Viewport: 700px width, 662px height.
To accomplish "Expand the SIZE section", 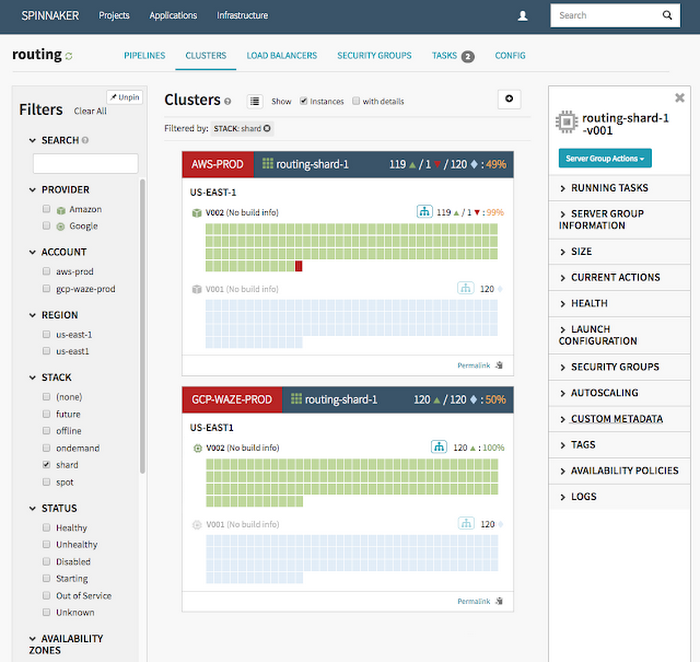I will pos(619,252).
